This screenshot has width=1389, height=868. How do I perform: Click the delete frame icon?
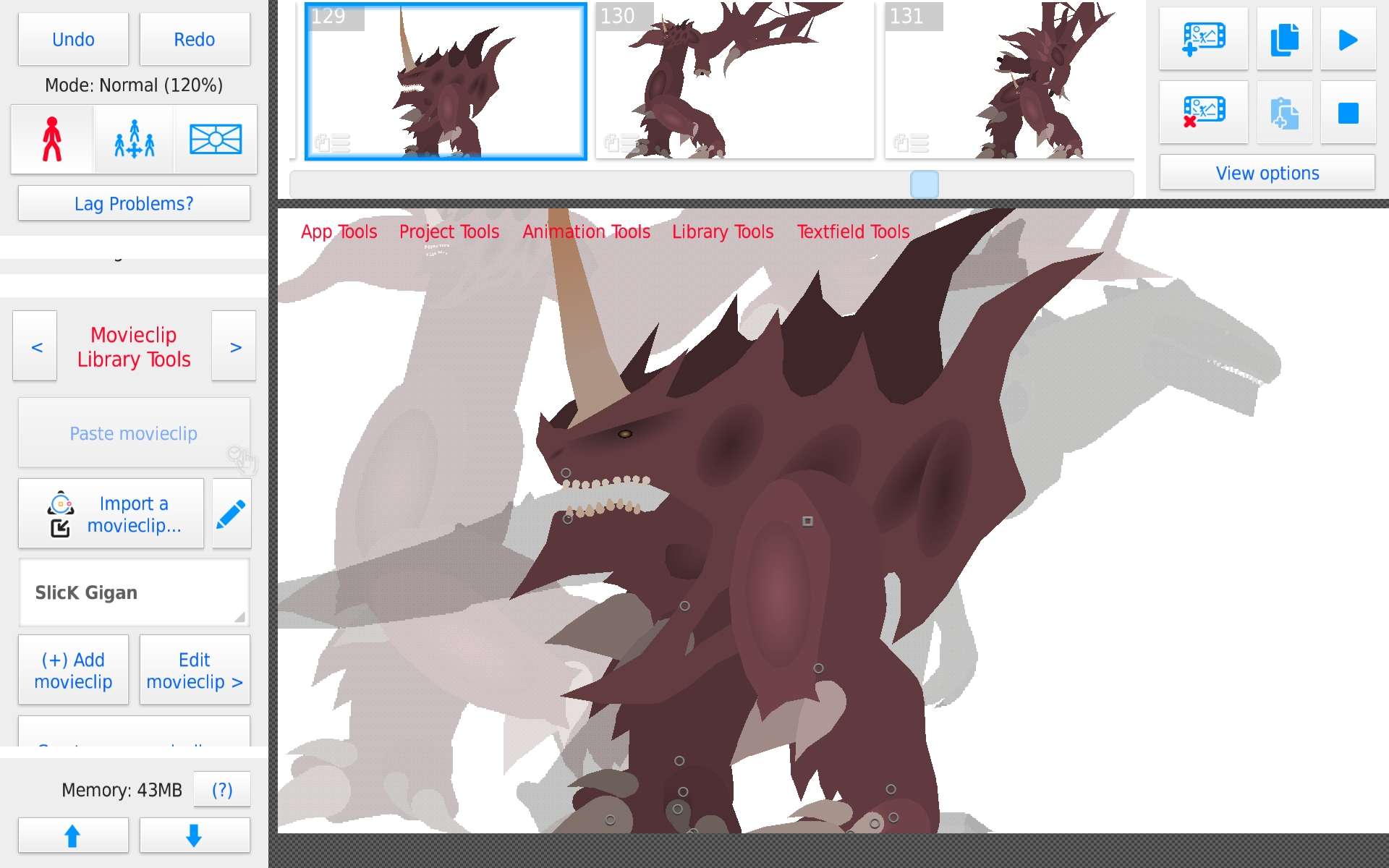pyautogui.click(x=1203, y=112)
